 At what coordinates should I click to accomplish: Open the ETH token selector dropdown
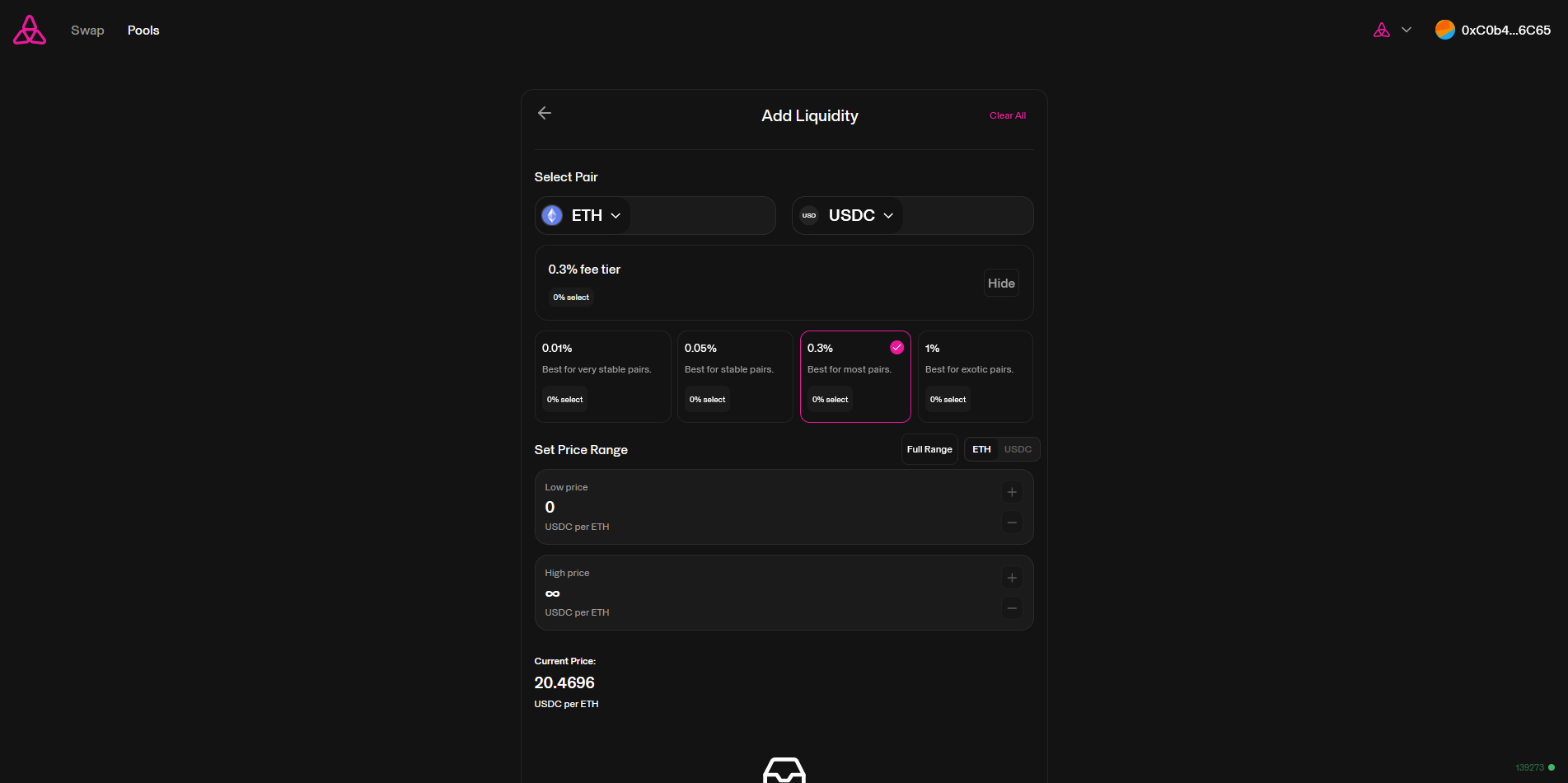(584, 216)
